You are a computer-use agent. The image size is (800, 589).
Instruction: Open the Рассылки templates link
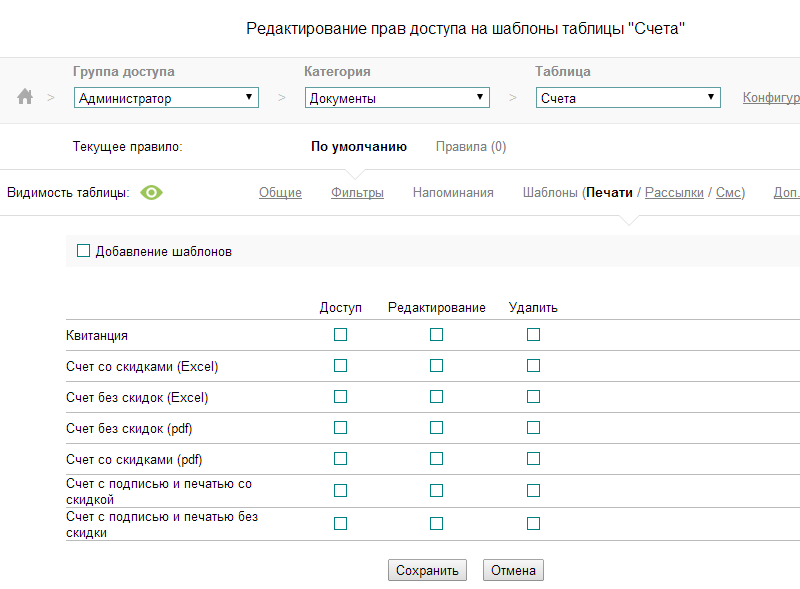(x=674, y=193)
